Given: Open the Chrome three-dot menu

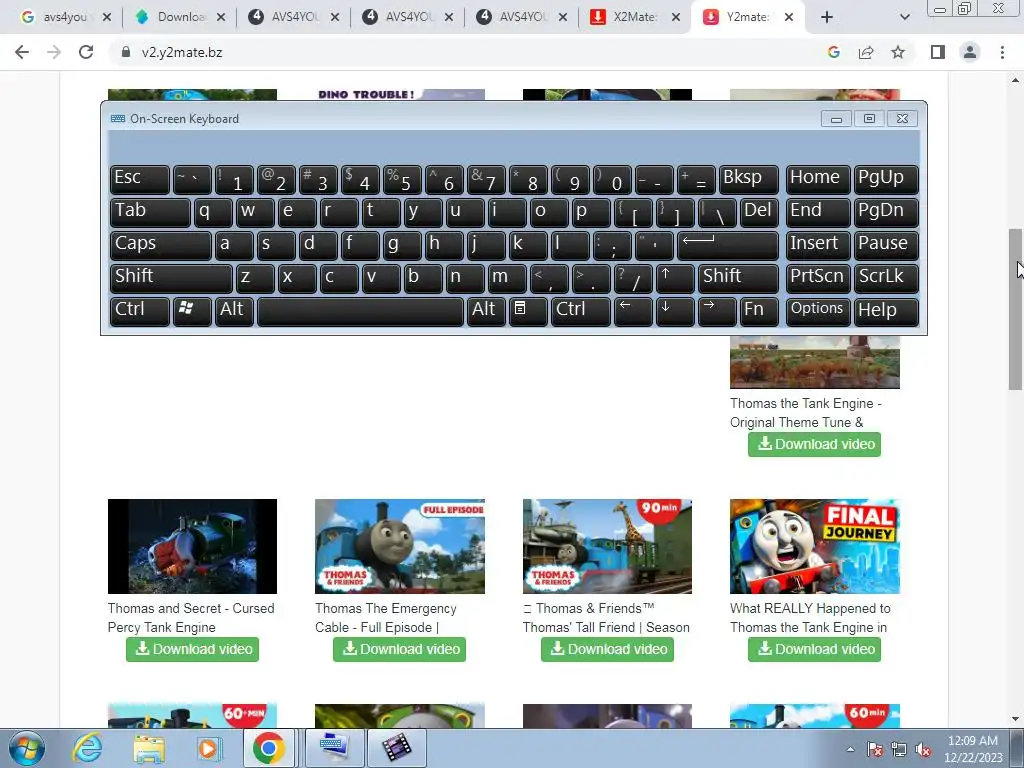Looking at the screenshot, I should 1002,52.
